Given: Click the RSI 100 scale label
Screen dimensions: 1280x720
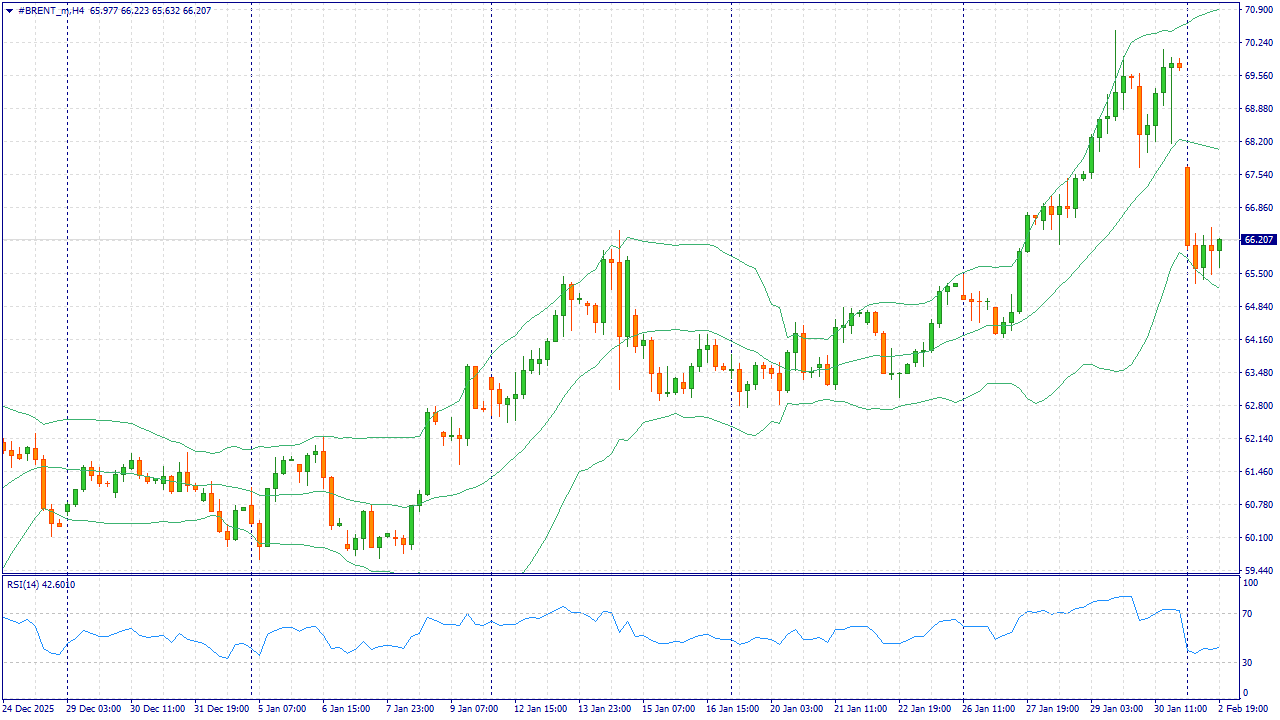Looking at the screenshot, I should coord(1251,581).
